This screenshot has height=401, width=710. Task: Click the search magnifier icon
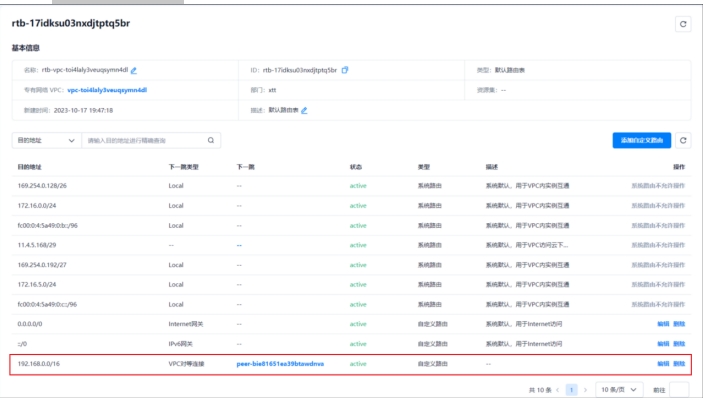[211, 140]
